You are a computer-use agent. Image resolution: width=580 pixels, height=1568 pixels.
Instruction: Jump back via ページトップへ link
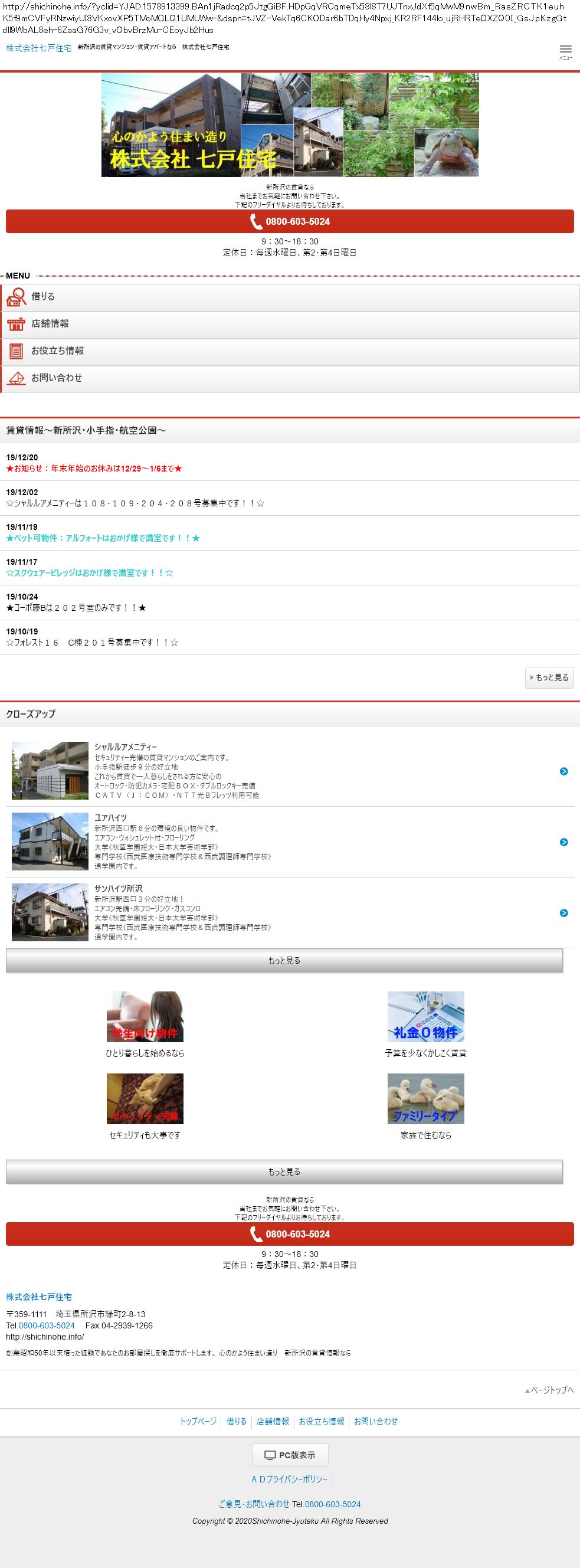point(549,1390)
